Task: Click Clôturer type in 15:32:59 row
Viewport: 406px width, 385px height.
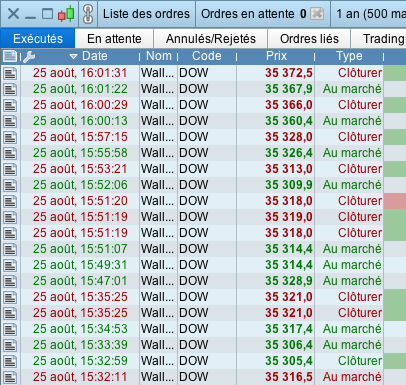Action: (360, 361)
